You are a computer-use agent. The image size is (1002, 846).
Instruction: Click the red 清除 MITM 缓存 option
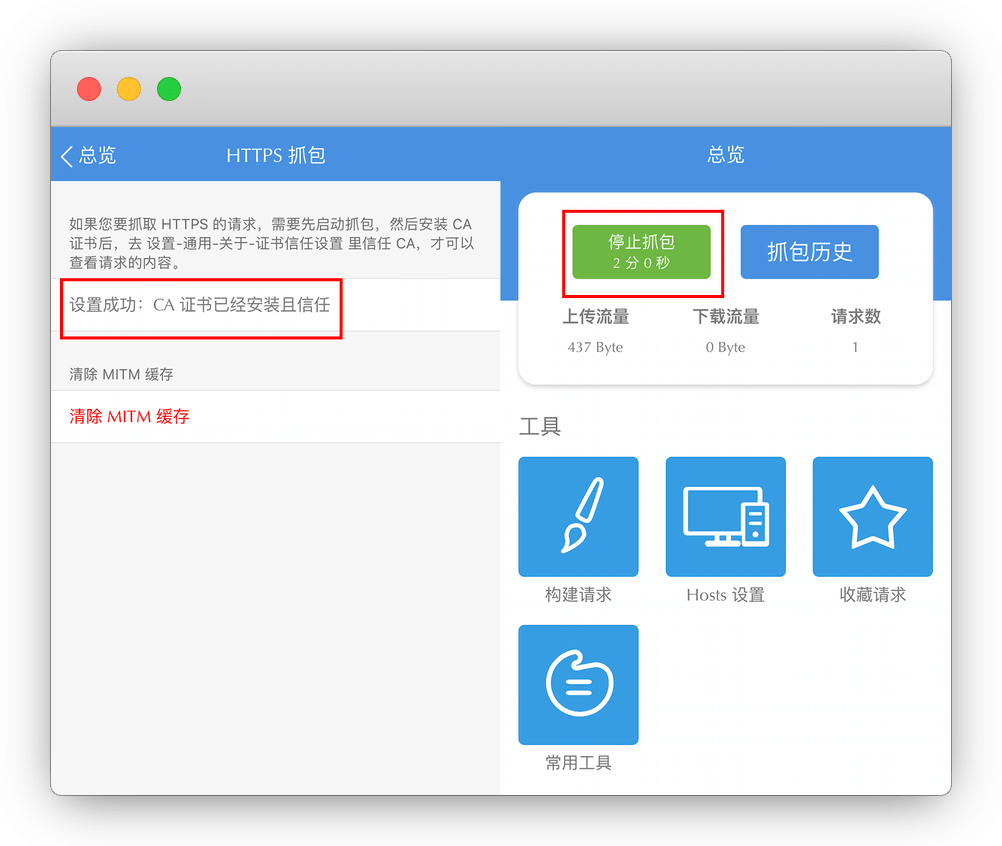[129, 417]
